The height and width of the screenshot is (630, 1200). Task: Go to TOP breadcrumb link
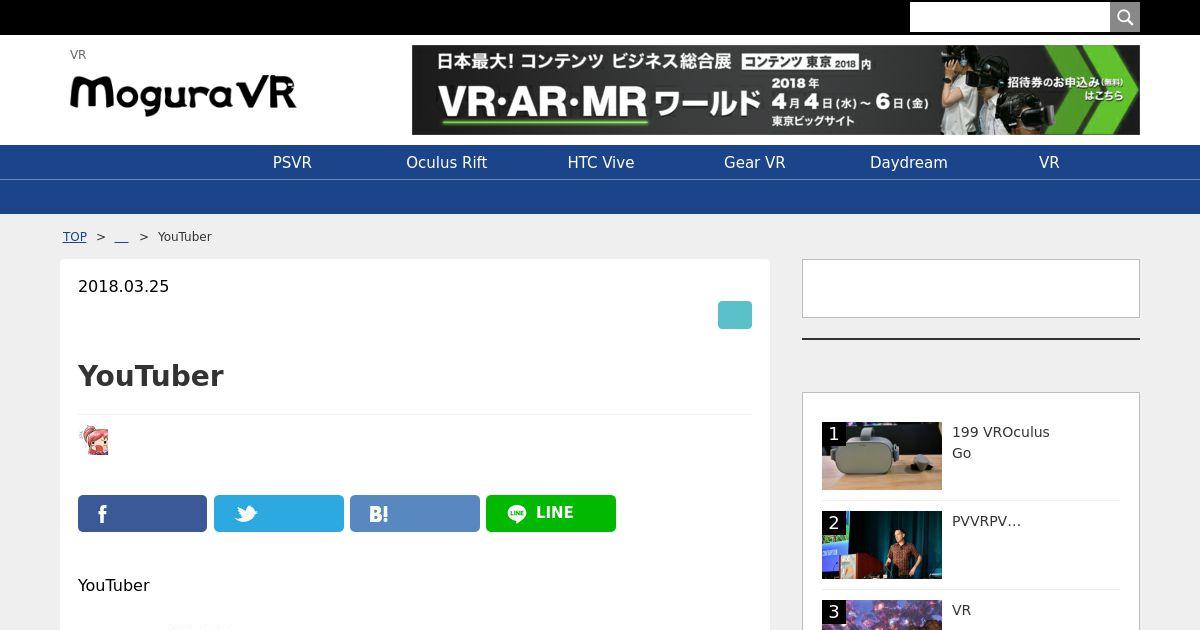75,237
